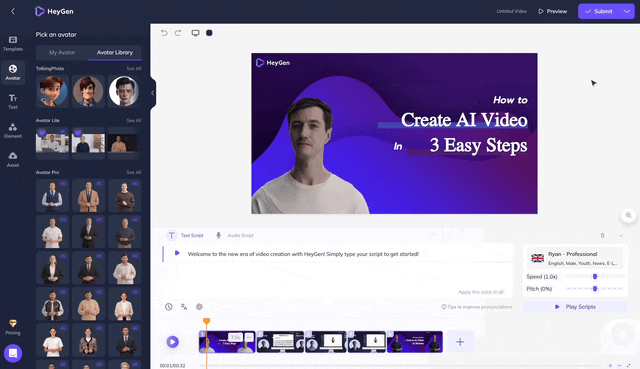The image size is (640, 369).
Task: Expand the Submit button dropdown arrow
Action: click(627, 11)
